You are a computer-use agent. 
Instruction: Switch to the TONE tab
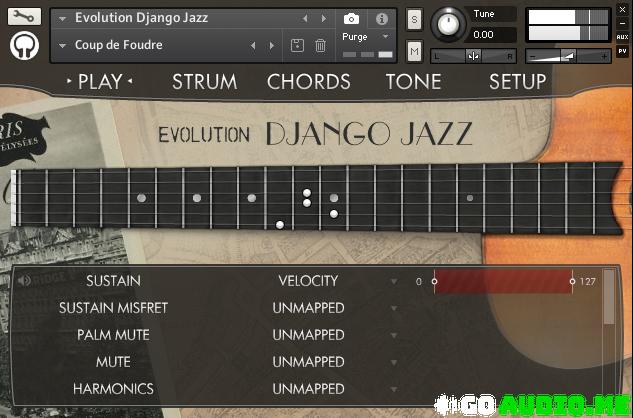(413, 82)
